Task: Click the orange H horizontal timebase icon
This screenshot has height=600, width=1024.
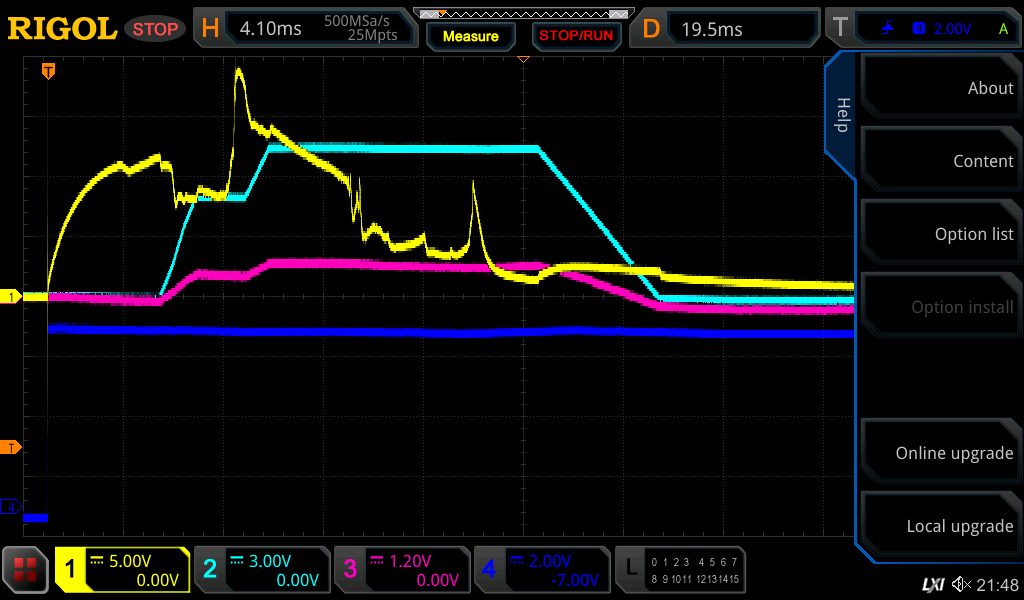Action: 210,28
